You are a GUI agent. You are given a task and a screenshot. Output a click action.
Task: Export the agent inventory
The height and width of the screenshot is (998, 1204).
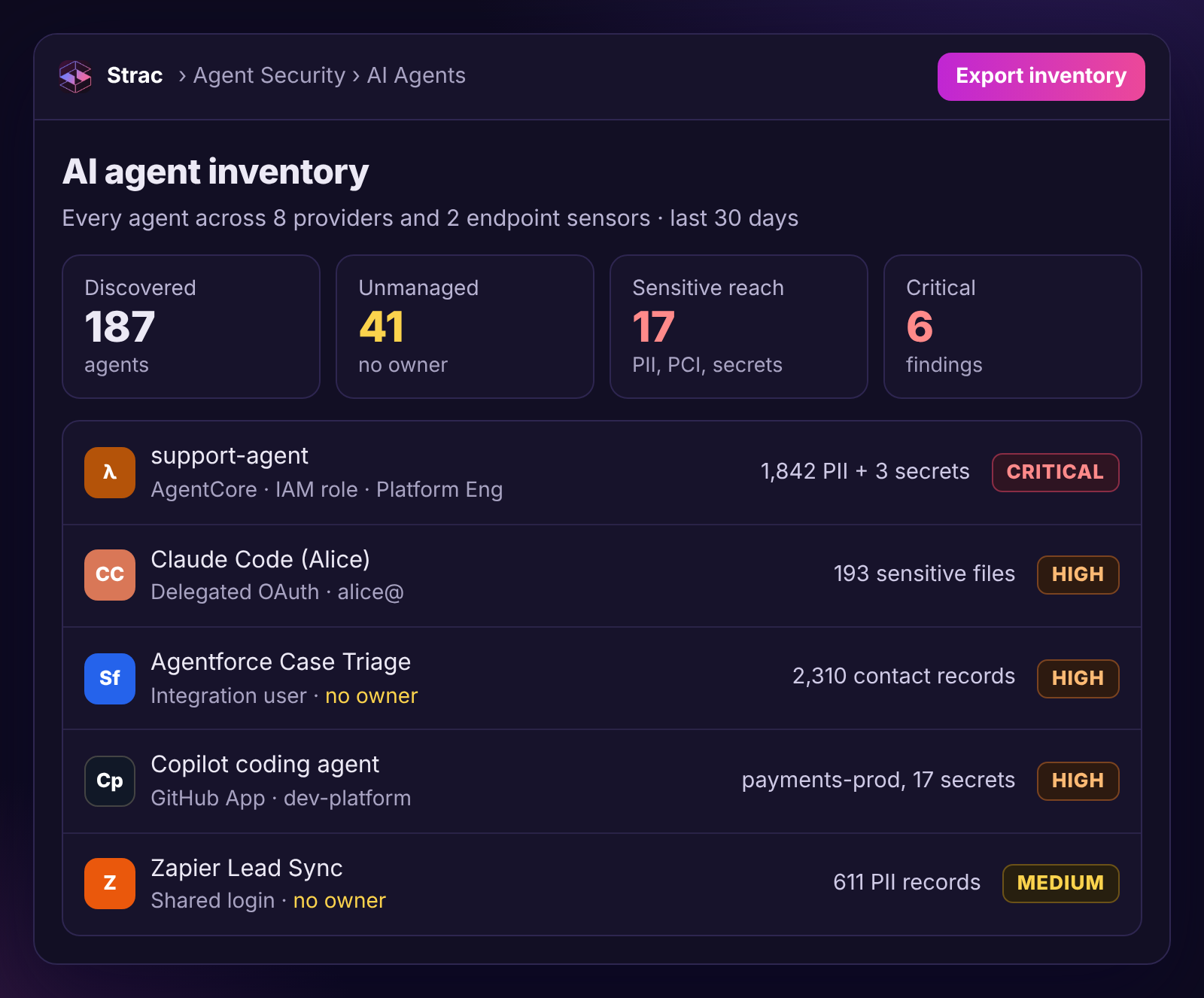point(1041,77)
